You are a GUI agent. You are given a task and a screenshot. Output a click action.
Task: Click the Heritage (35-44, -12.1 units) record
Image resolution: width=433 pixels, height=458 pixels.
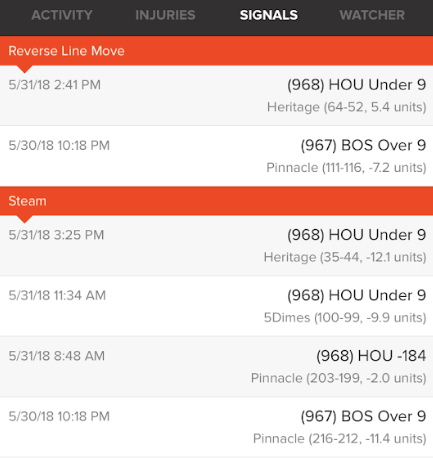[x=345, y=257]
